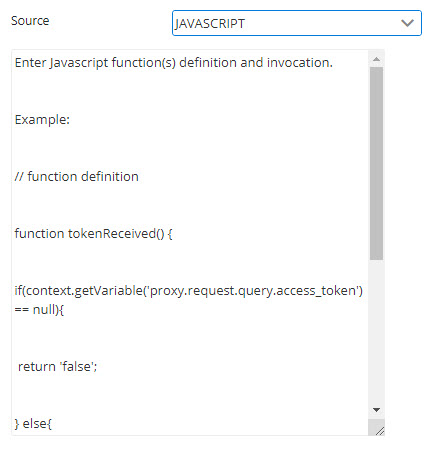
Task: Click the '== null){' code line
Action: click(x=39, y=310)
